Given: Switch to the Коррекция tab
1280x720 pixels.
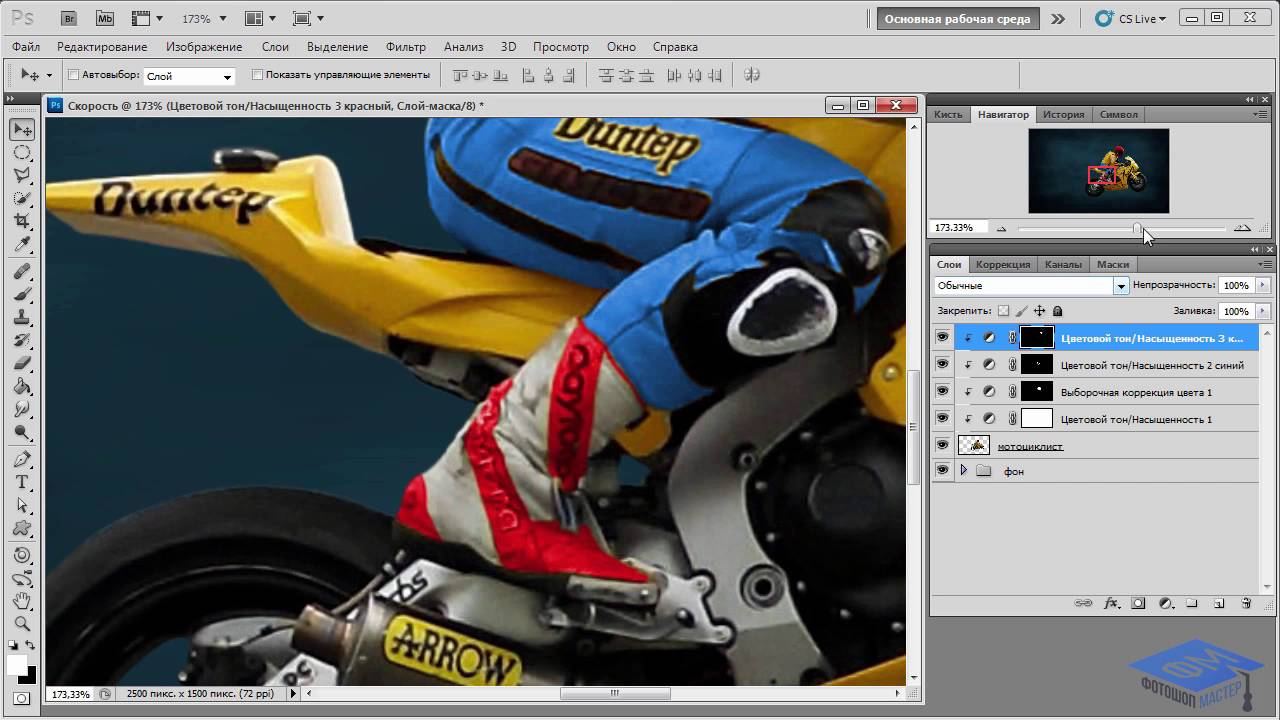Looking at the screenshot, I should point(1003,264).
